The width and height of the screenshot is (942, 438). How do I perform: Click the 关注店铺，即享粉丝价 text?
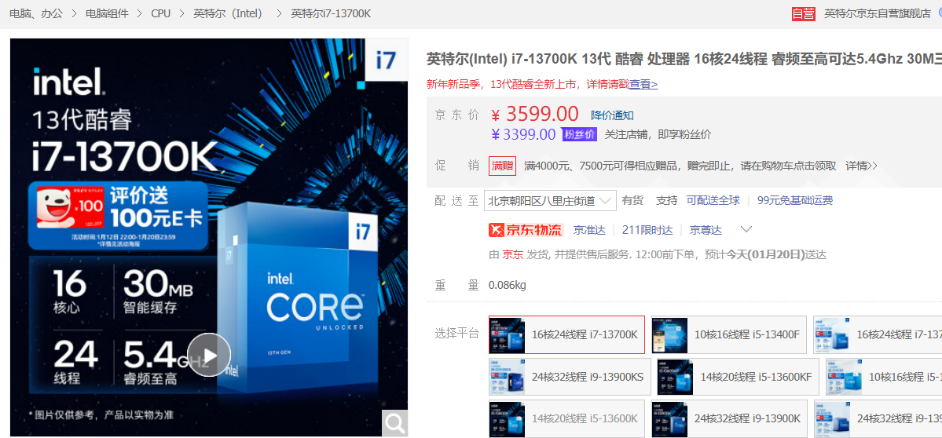[x=658, y=135]
